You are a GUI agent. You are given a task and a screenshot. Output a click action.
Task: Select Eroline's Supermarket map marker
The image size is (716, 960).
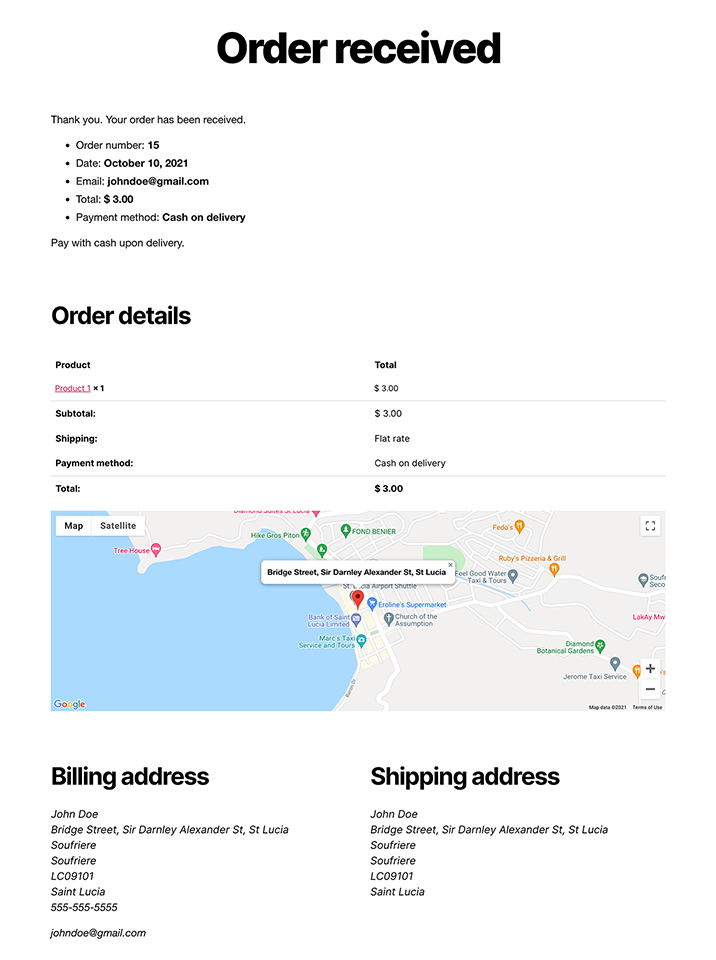(371, 604)
